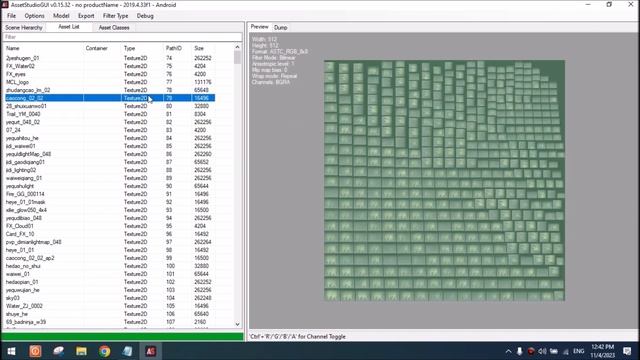Select the FX_Water02 texture row
Screen dimensions: 640x360
109,66
